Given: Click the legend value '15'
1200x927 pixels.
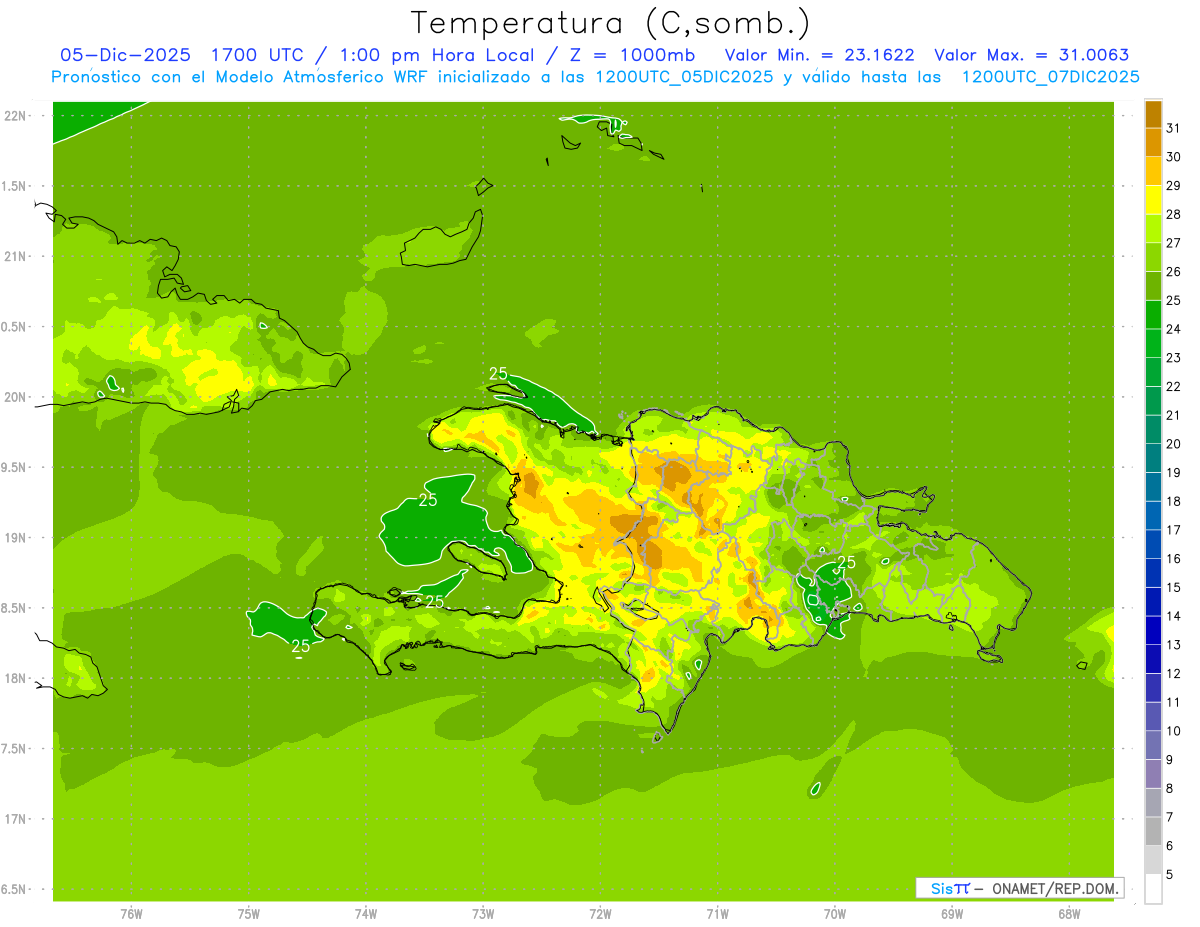Looking at the screenshot, I should (1174, 588).
